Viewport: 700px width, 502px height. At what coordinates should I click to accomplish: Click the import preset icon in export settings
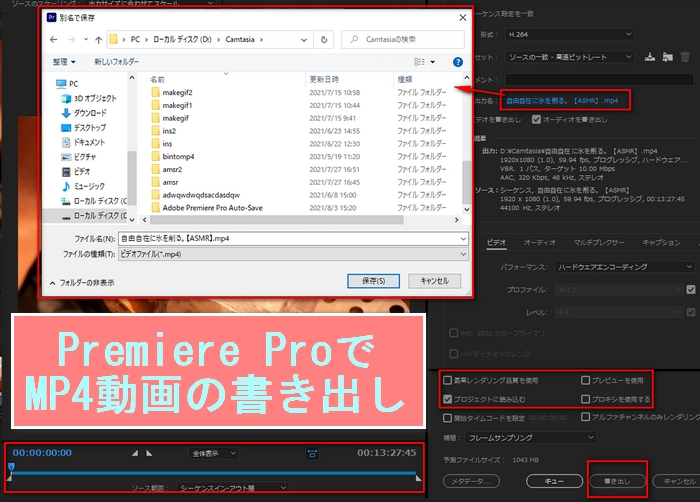(667, 57)
